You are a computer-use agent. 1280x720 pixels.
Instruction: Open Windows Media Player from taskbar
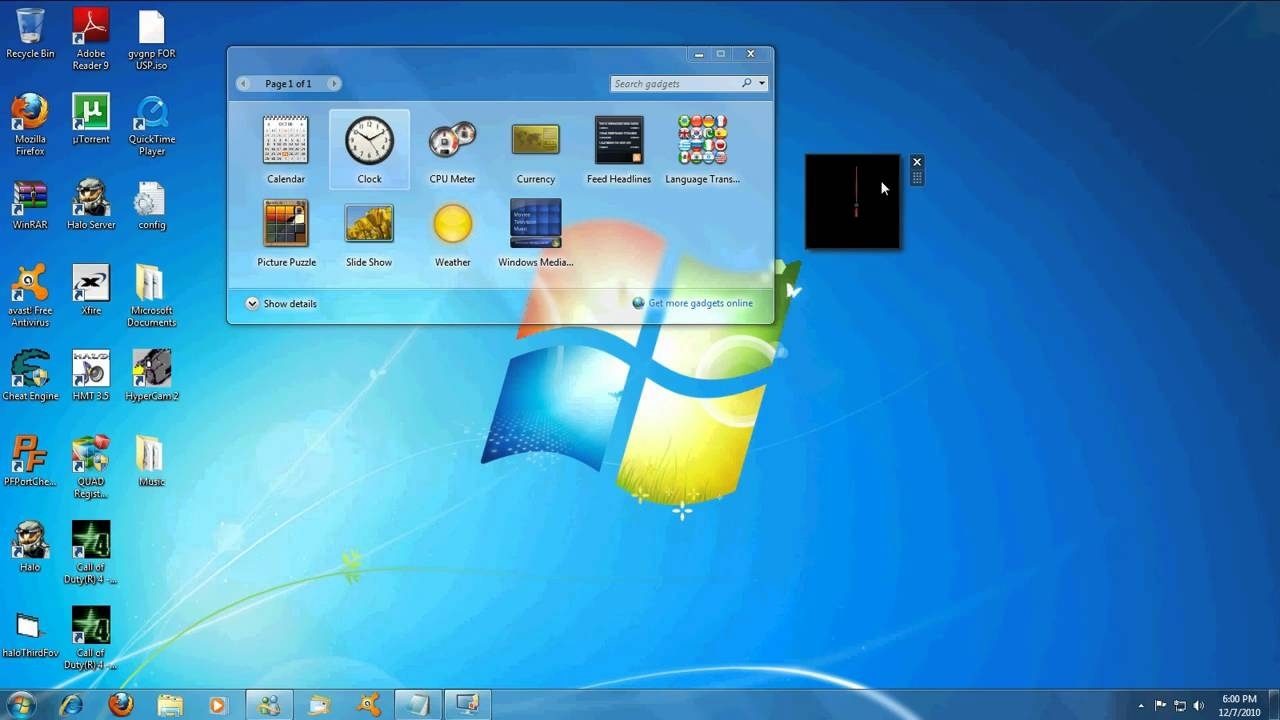[x=218, y=704]
